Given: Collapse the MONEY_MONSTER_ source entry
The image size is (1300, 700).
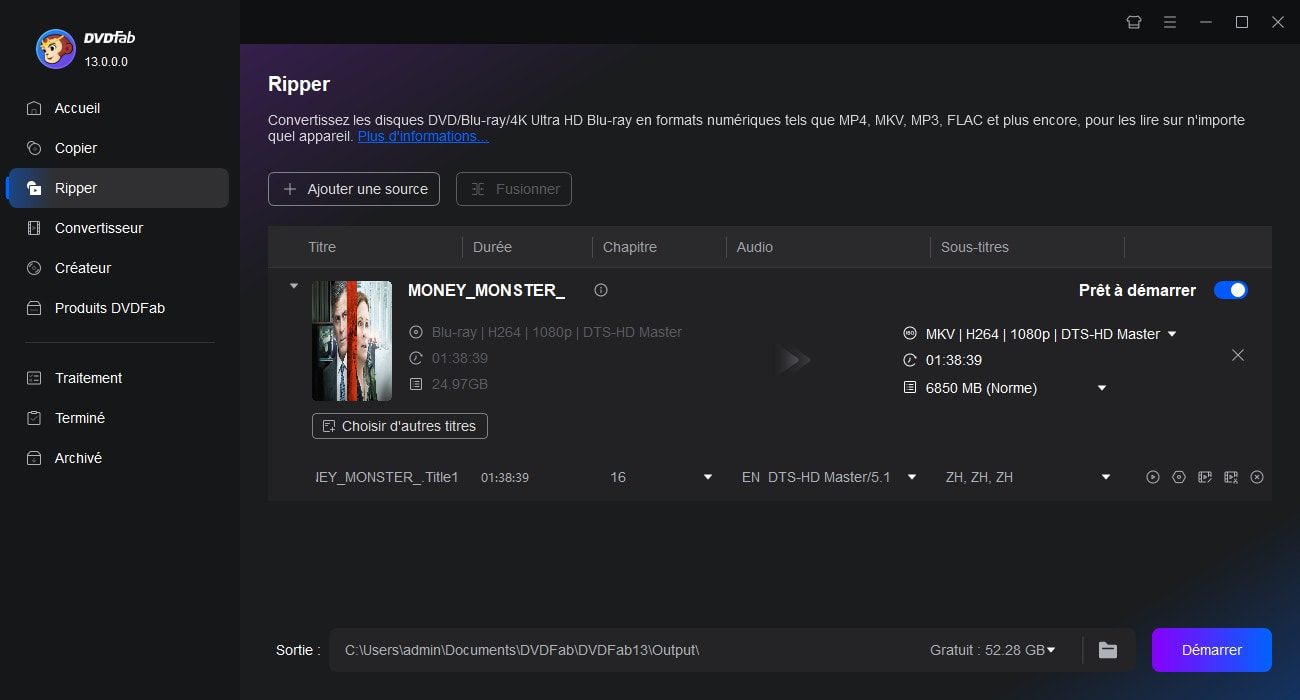Looking at the screenshot, I should [x=293, y=286].
